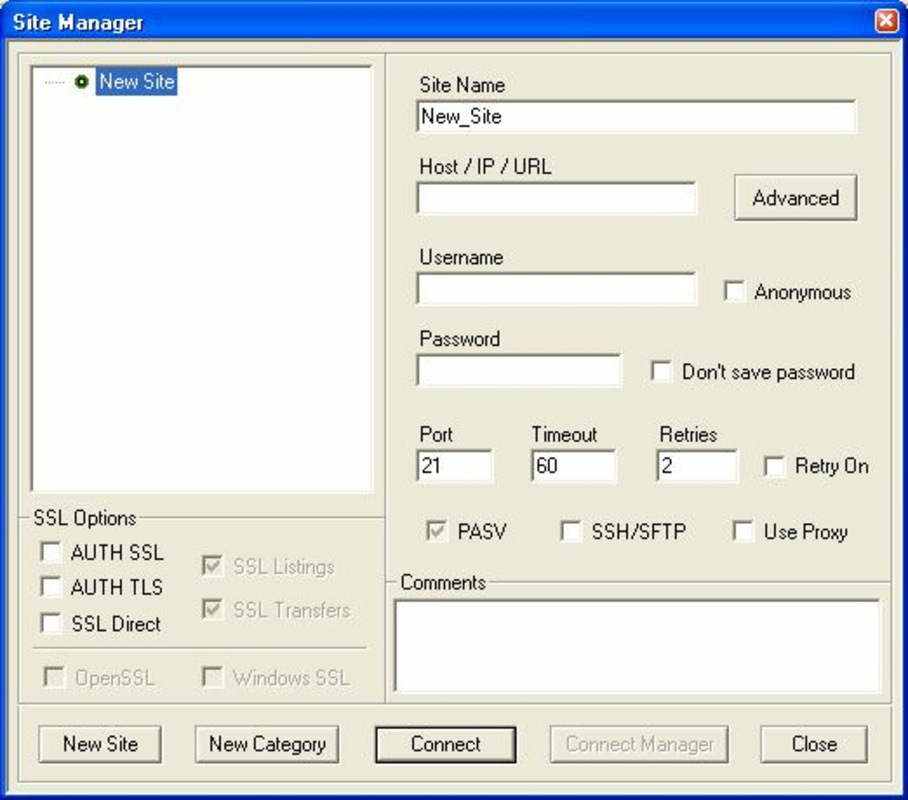Screen dimensions: 908x800
Task: Hit the Connect button
Action: tap(446, 744)
